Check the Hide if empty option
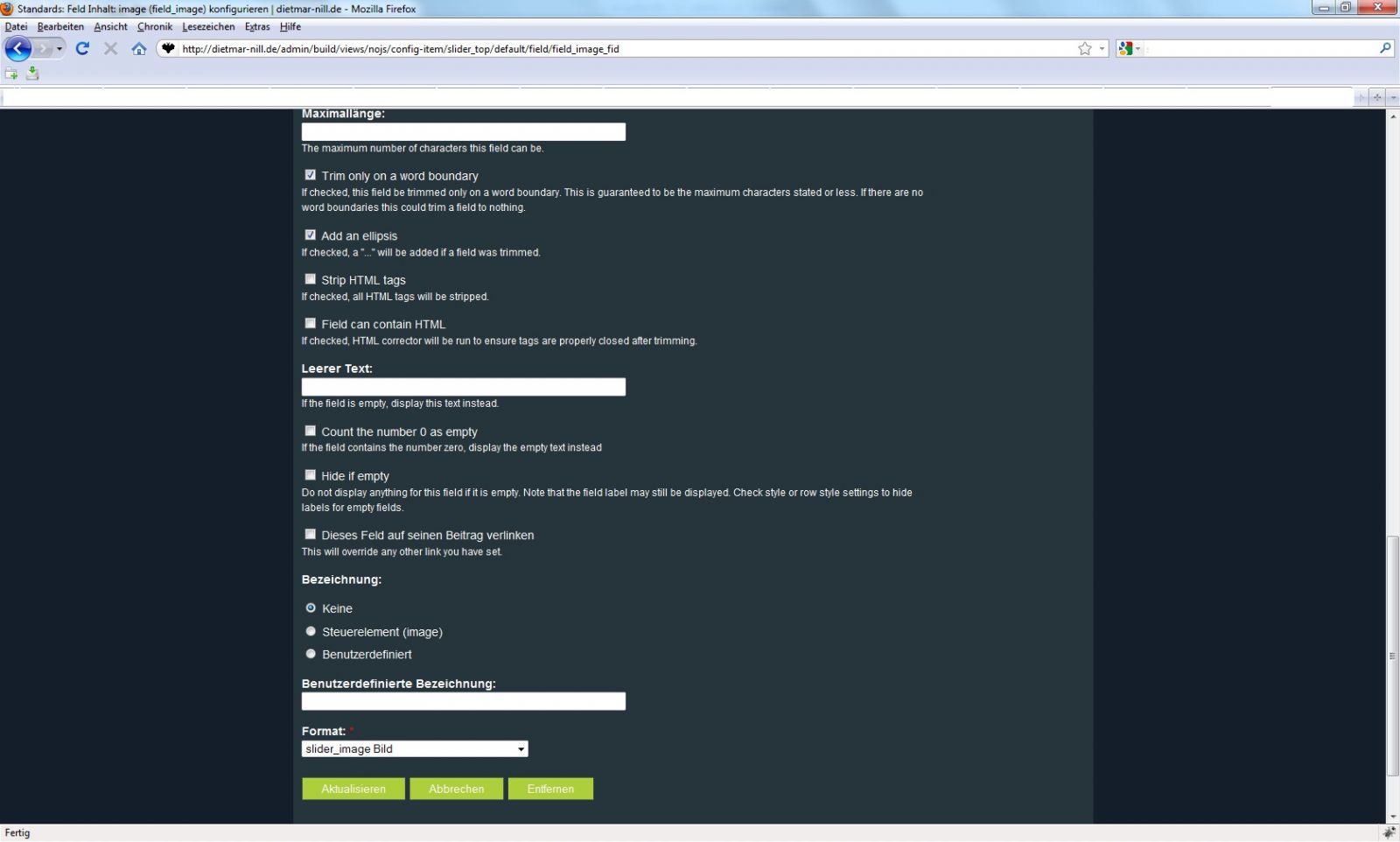 pyautogui.click(x=311, y=475)
